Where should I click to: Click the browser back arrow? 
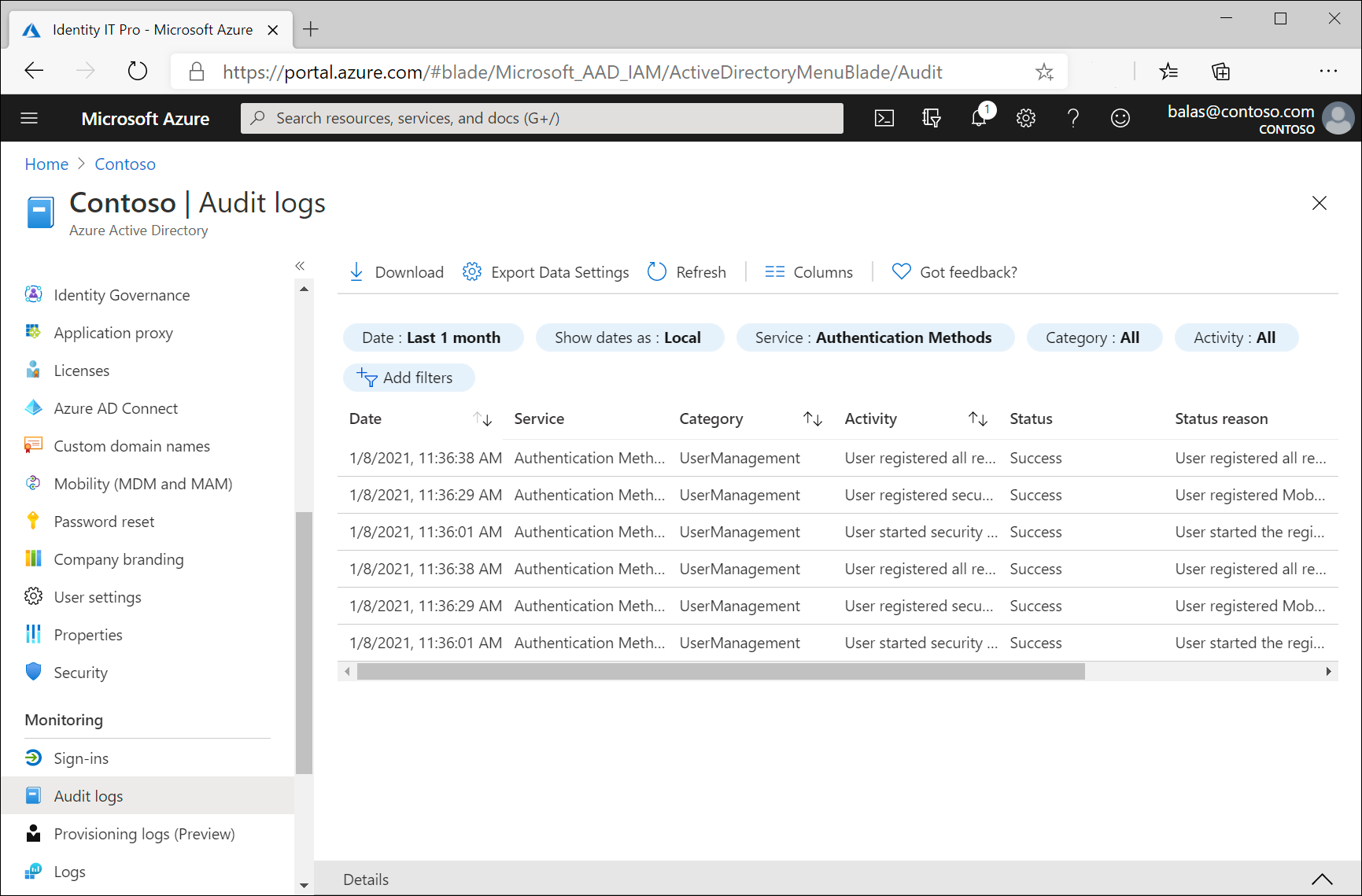pos(34,72)
